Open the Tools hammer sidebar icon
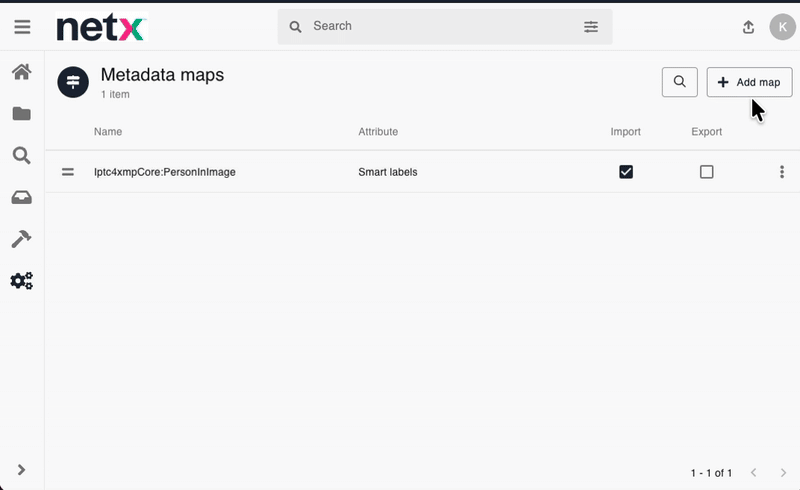800x490 pixels. pyautogui.click(x=21, y=239)
